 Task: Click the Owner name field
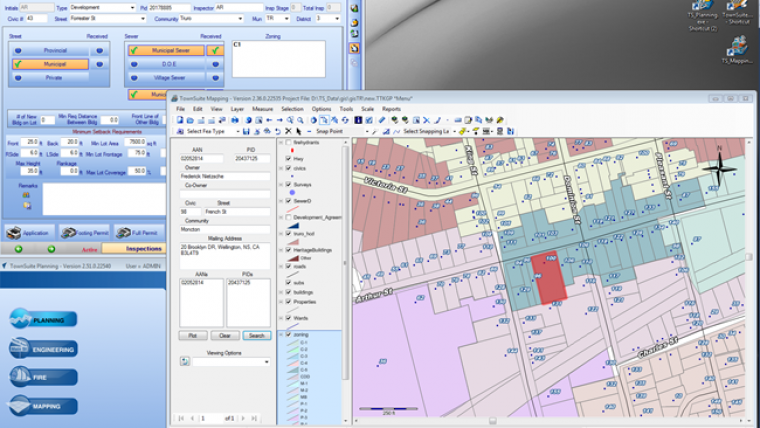coord(225,176)
